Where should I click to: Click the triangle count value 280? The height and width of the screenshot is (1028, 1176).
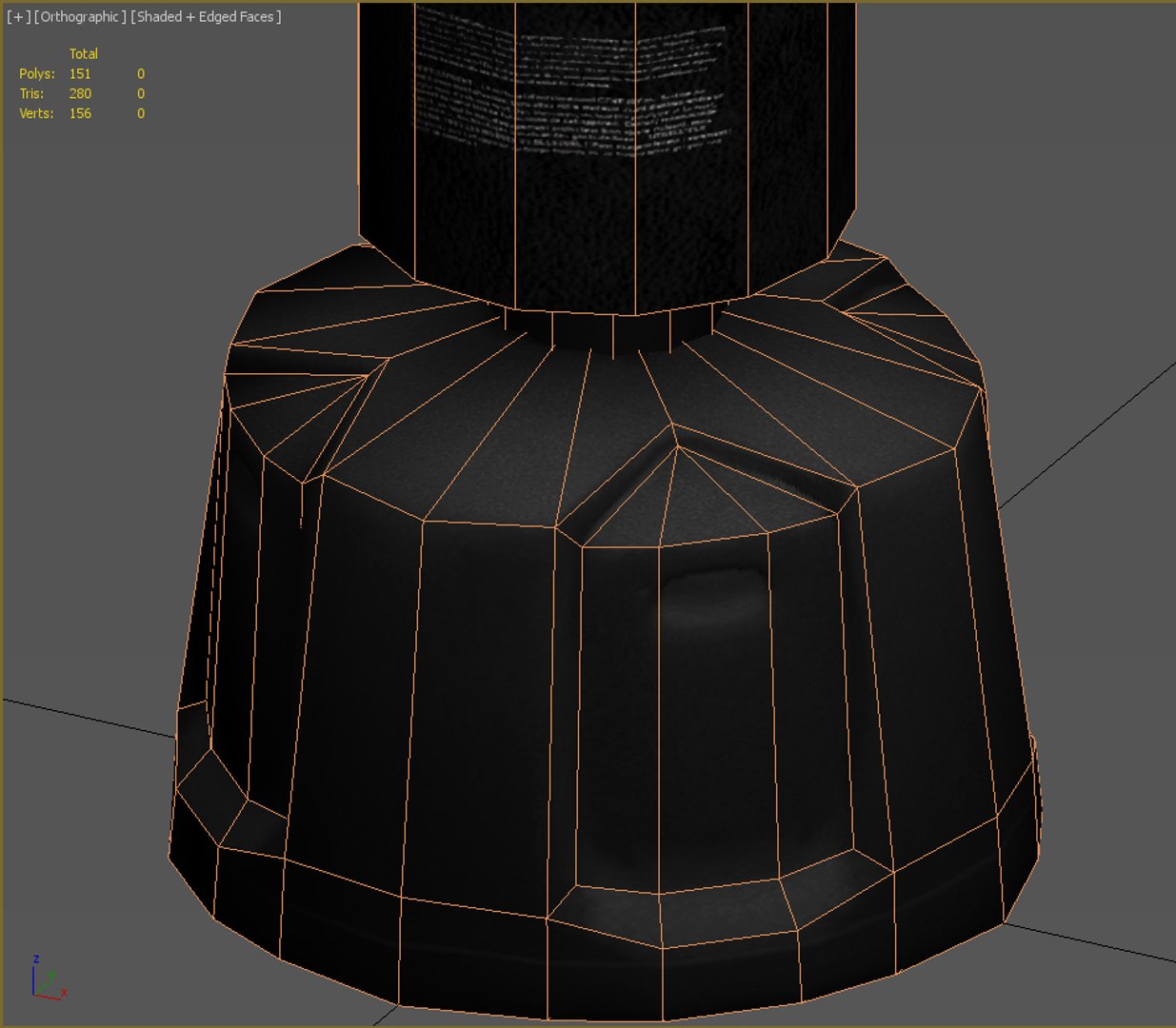(x=80, y=94)
